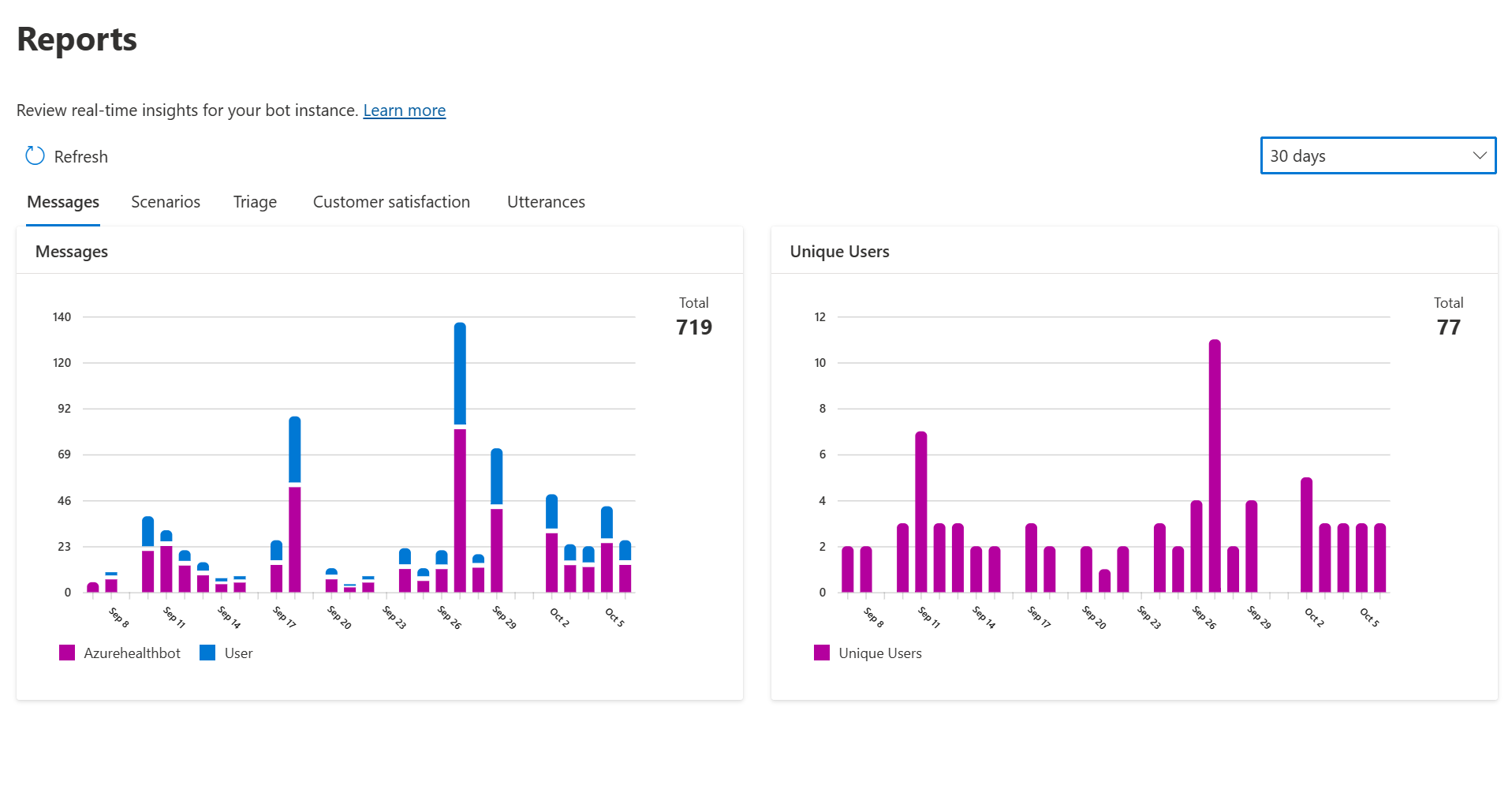
Task: Select the Total 719 value on Messages chart
Action: 693,327
